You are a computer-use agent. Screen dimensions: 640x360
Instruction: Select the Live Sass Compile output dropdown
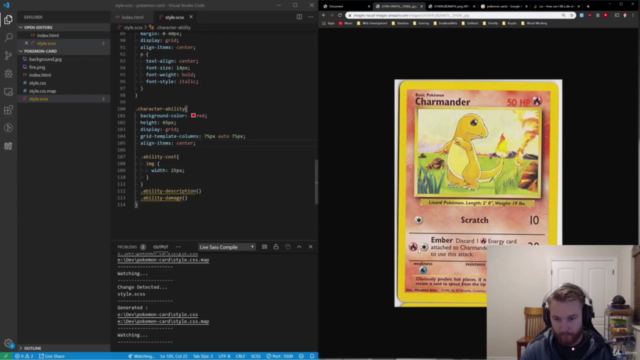pos(227,247)
